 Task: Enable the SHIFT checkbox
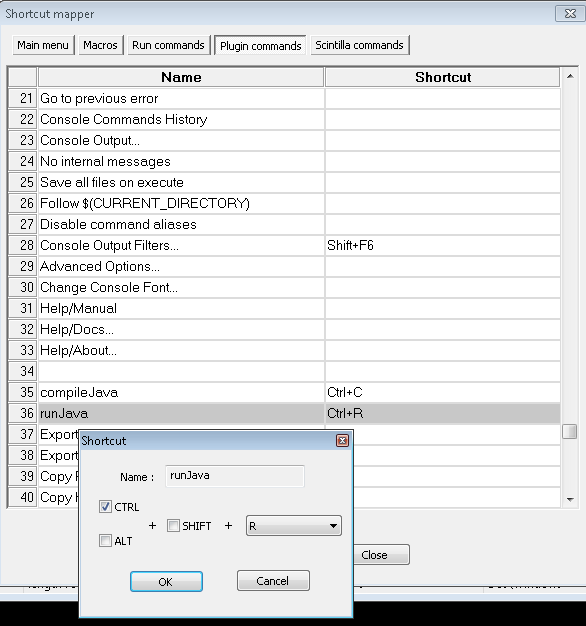pyautogui.click(x=173, y=525)
